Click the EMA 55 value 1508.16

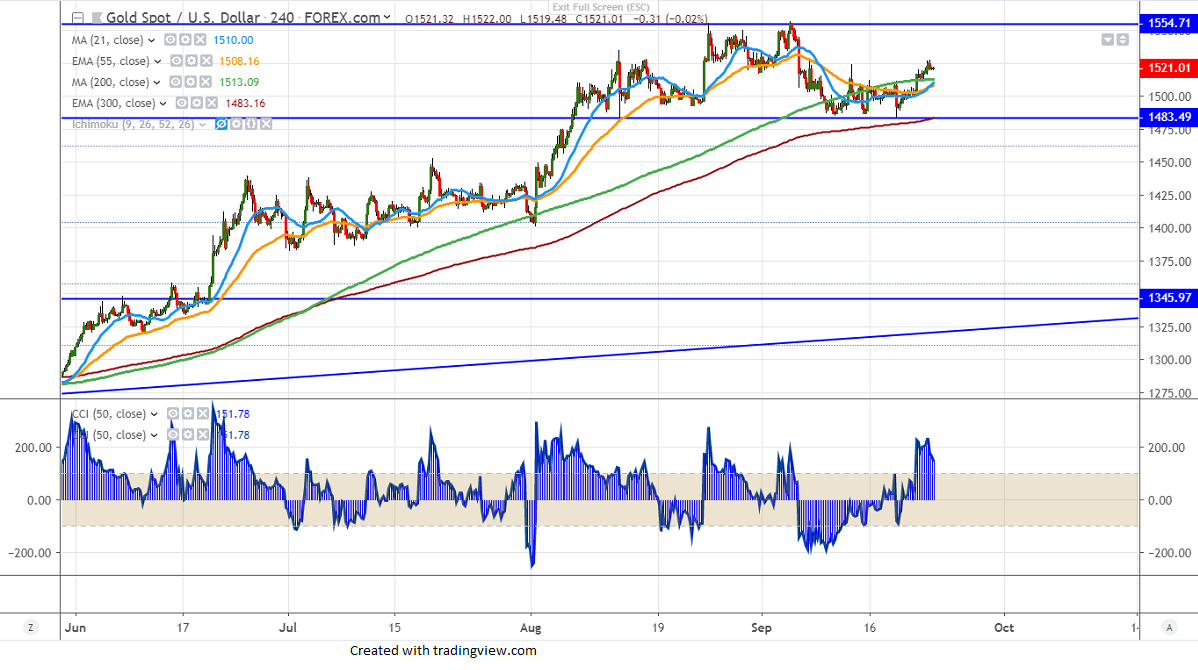(x=239, y=61)
